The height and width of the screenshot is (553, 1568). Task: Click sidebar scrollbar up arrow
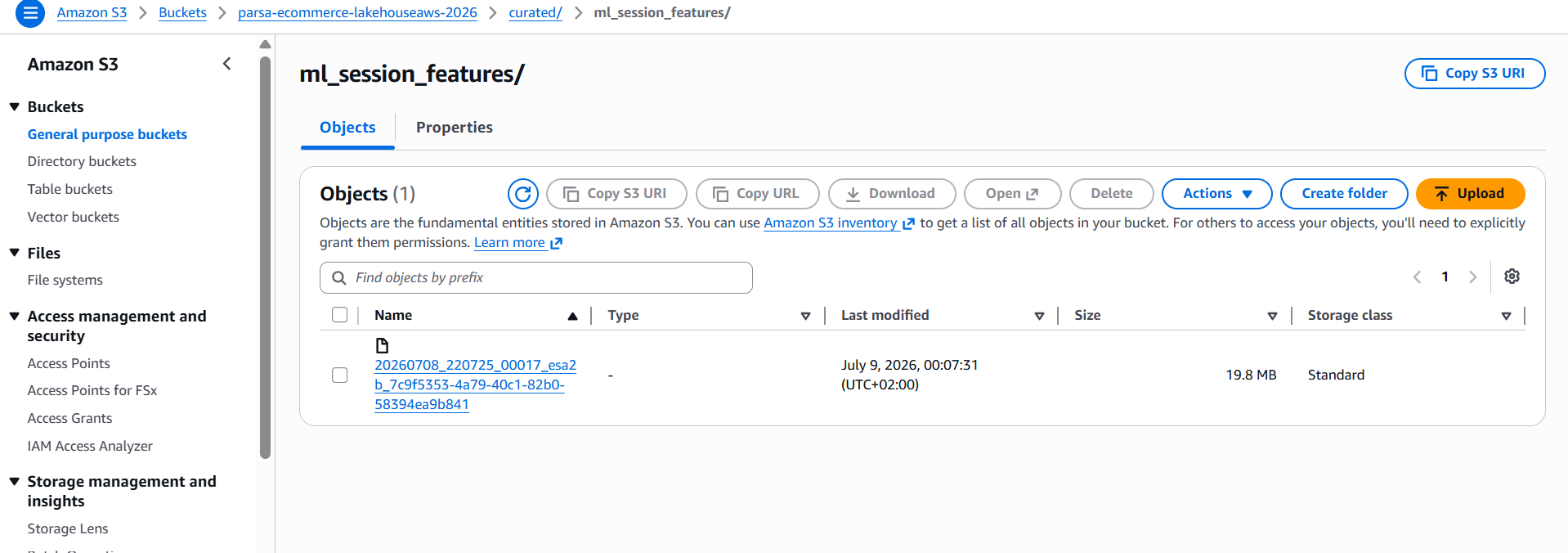click(265, 44)
